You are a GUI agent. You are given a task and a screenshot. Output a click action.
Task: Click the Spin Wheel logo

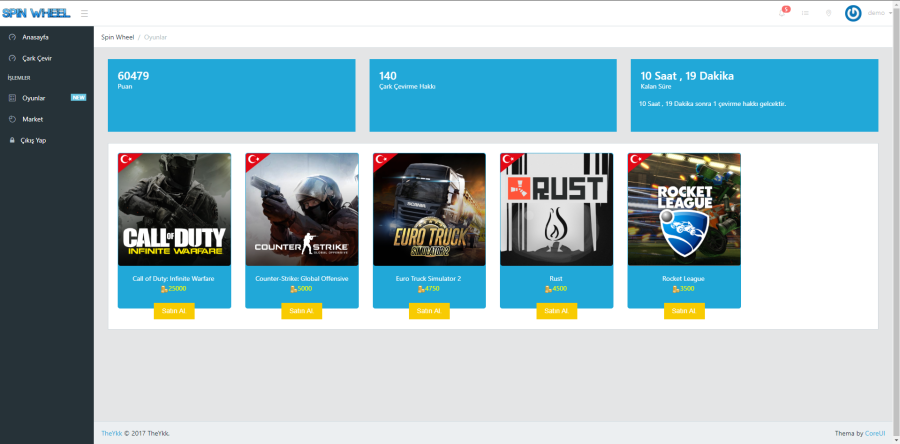pos(36,13)
